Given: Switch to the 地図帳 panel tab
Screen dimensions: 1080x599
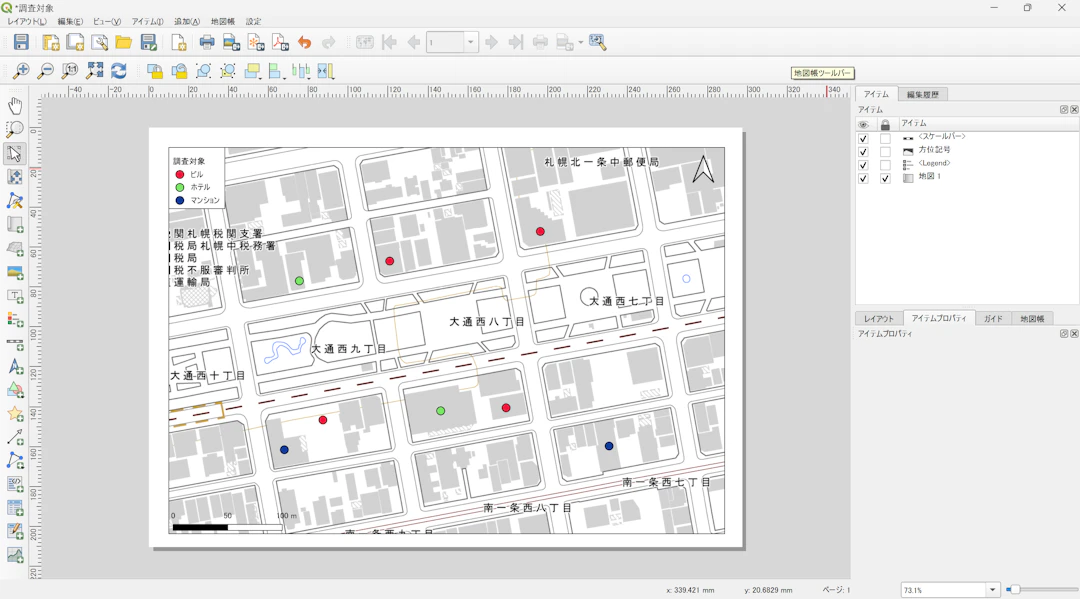Looking at the screenshot, I should point(1032,319).
